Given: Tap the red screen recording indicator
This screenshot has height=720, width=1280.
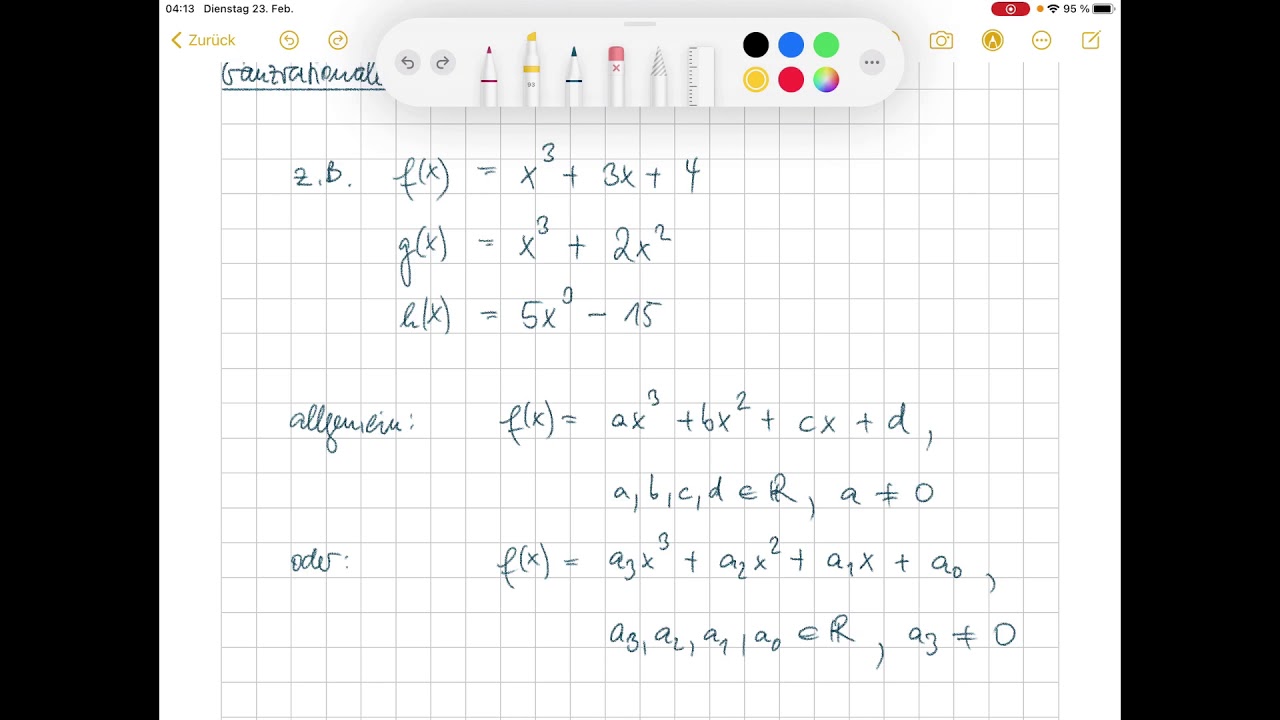Looking at the screenshot, I should tap(1010, 9).
